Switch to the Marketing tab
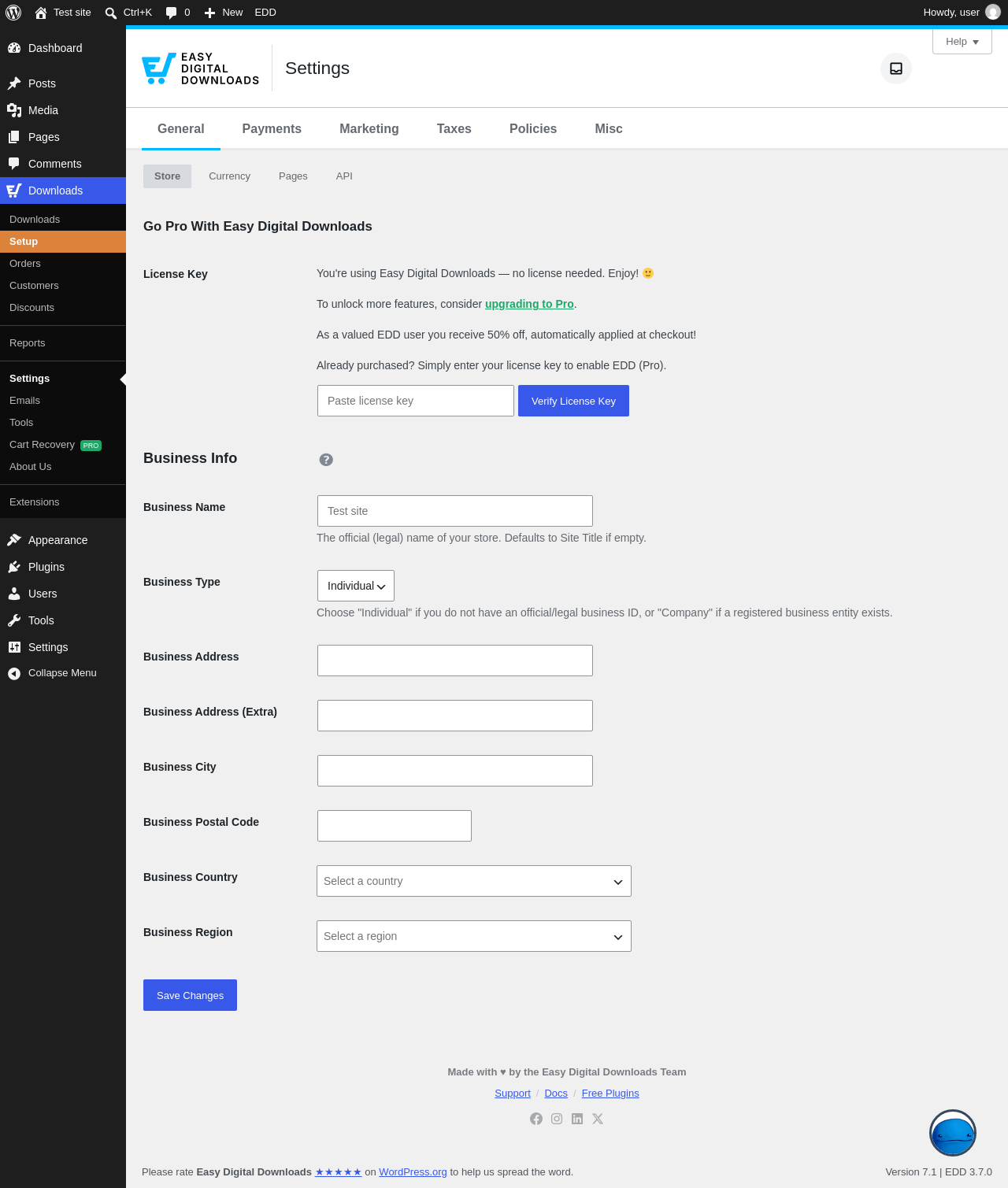Screen dimensions: 1008x1188 pyautogui.click(x=369, y=128)
